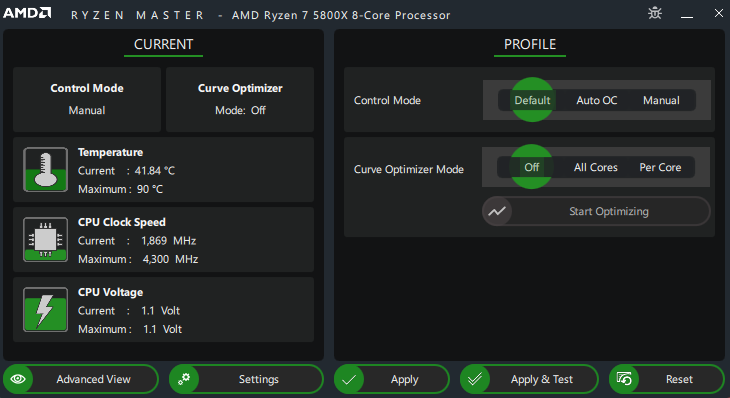Viewport: 730px width, 398px height.
Task: Click AMD Ryzen 7 5800X processor title
Action: [341, 15]
